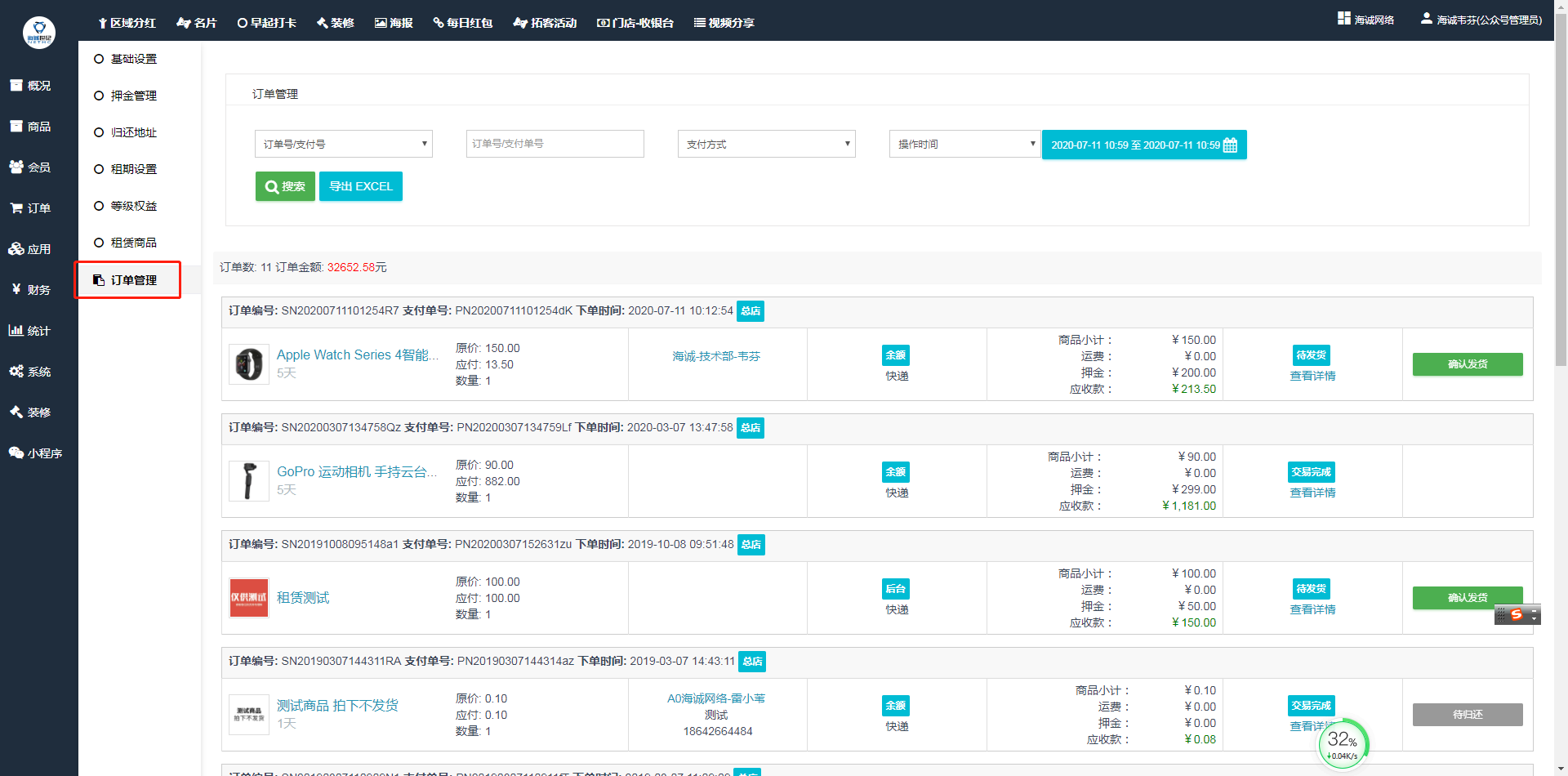Select 基础设置 in the submenu
The width and height of the screenshot is (1568, 776).
point(126,59)
